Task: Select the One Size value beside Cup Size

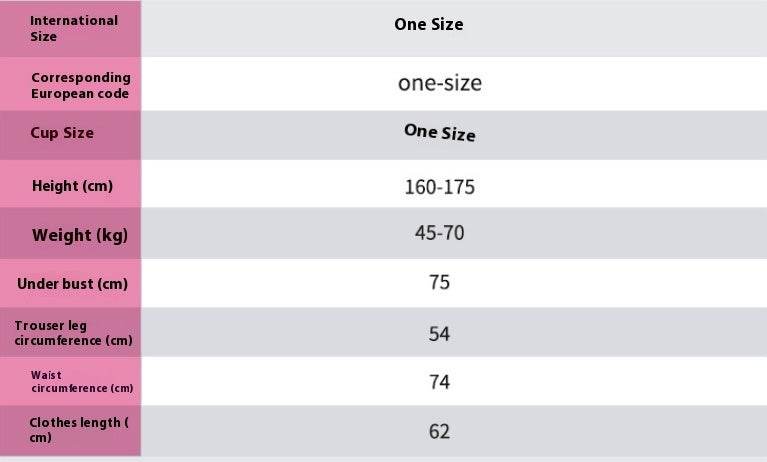Action: pos(439,132)
